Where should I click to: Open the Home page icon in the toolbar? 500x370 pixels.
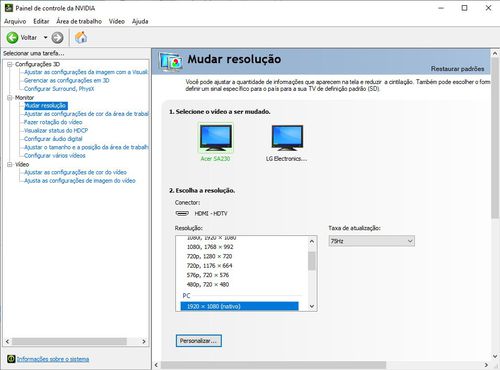81,37
